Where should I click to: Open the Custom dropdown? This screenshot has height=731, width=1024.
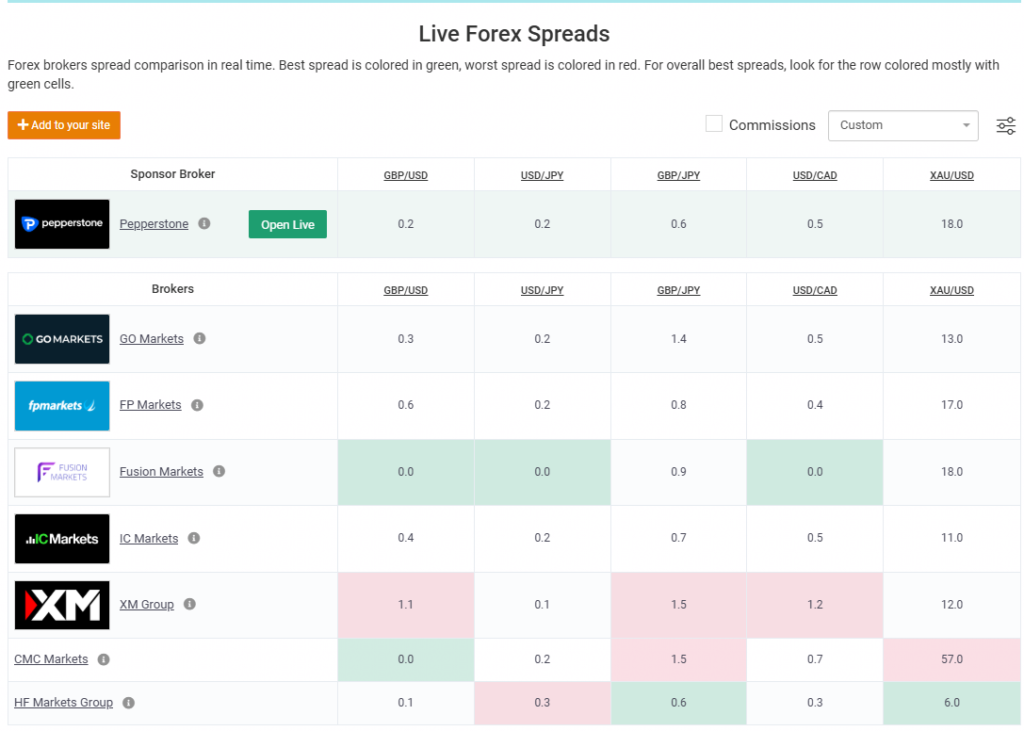903,125
